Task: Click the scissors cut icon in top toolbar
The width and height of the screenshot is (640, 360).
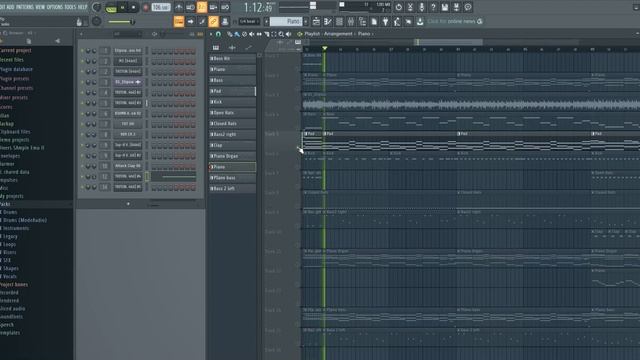Action: 410,7
